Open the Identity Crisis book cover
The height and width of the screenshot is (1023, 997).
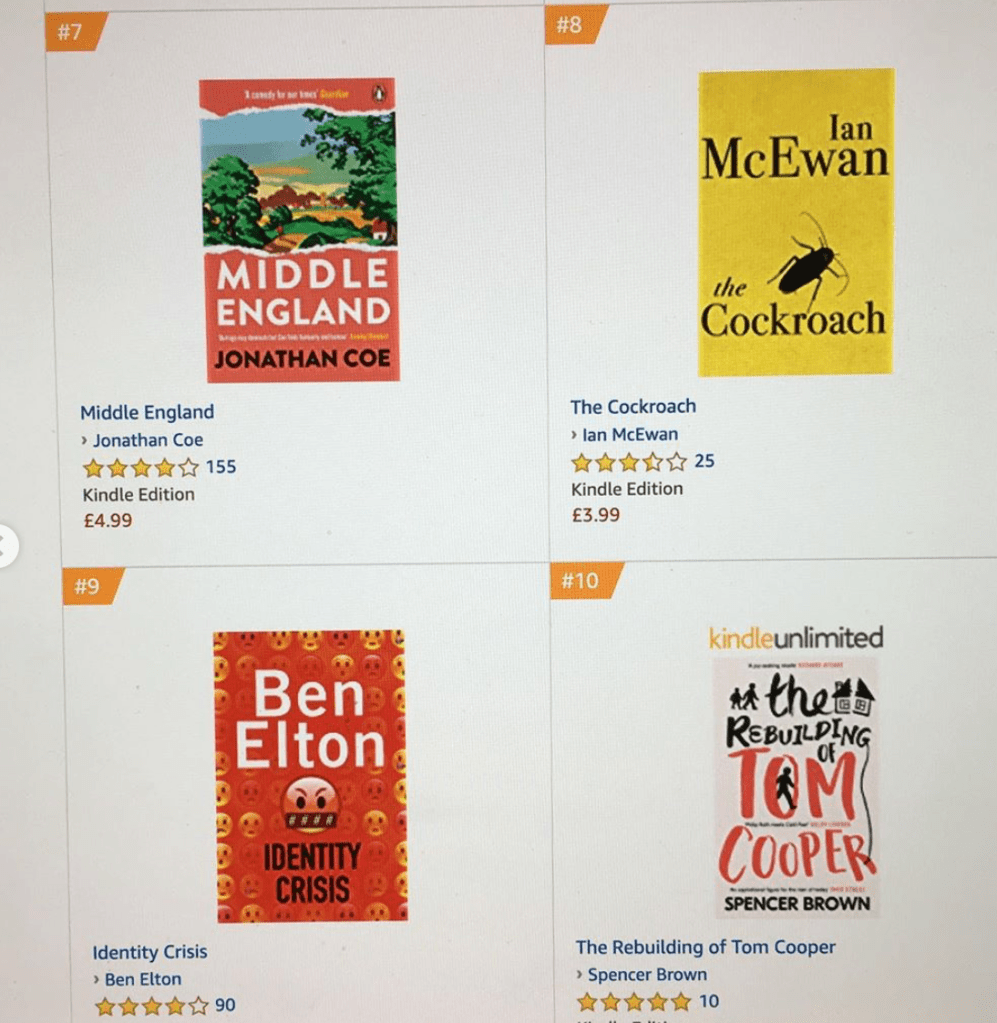point(311,776)
